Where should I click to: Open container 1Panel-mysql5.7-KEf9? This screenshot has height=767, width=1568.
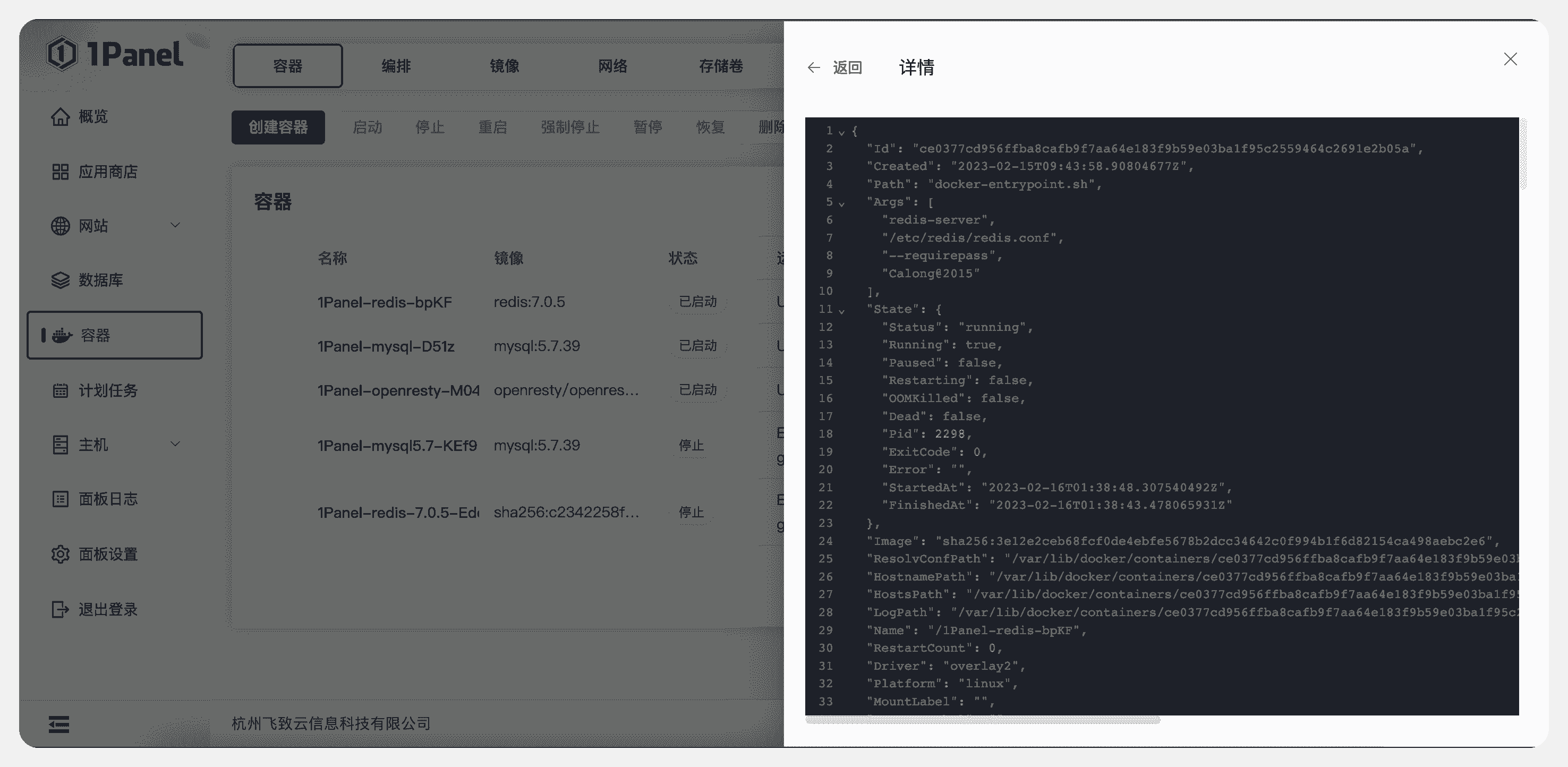click(397, 446)
